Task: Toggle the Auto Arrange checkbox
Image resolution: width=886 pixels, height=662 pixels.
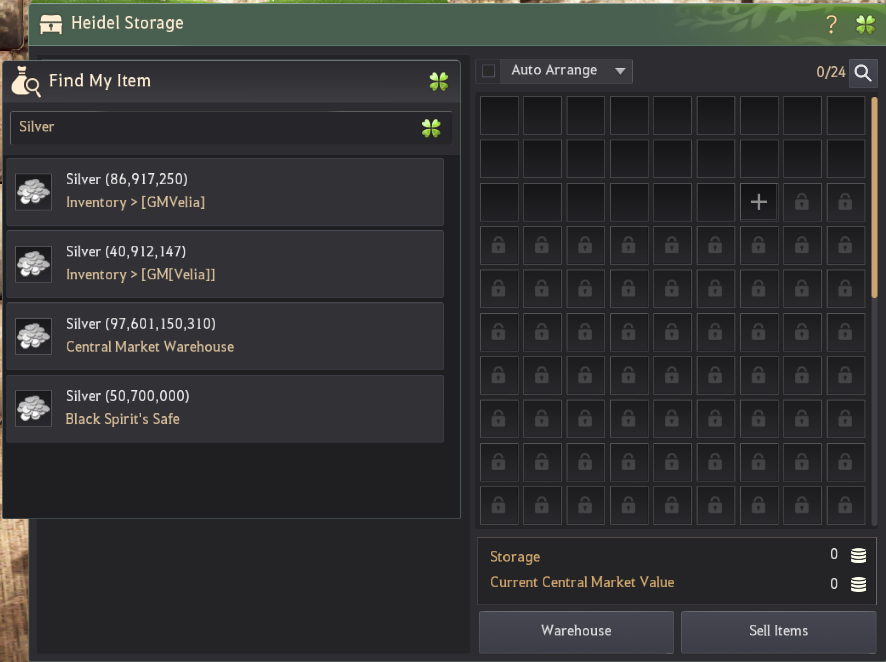Action: (x=489, y=71)
